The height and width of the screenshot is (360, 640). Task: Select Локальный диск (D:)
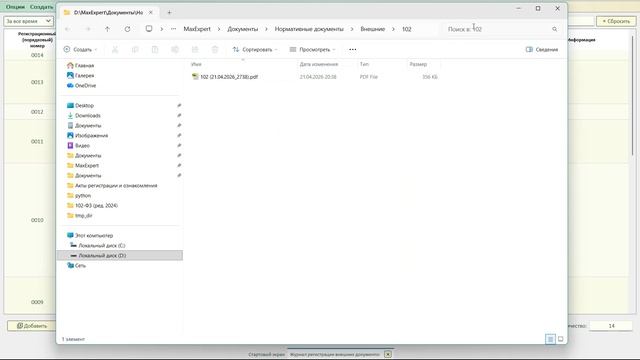coord(102,256)
